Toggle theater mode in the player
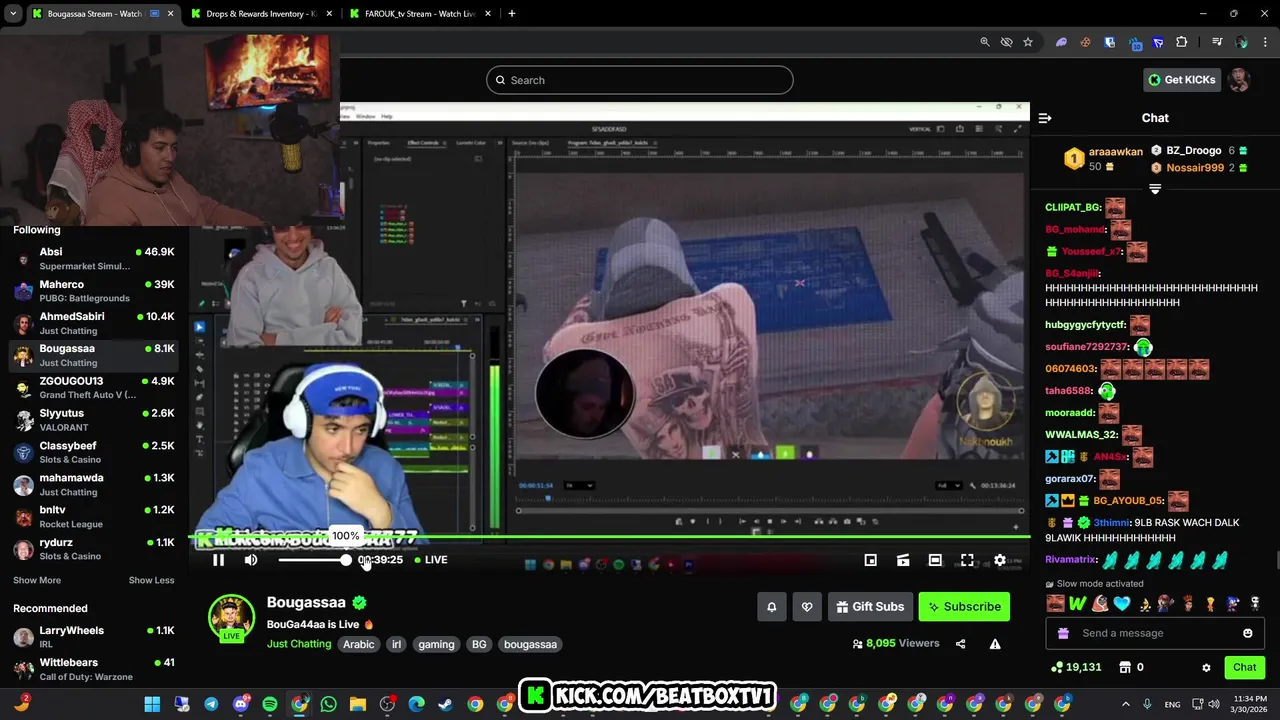 [x=935, y=560]
